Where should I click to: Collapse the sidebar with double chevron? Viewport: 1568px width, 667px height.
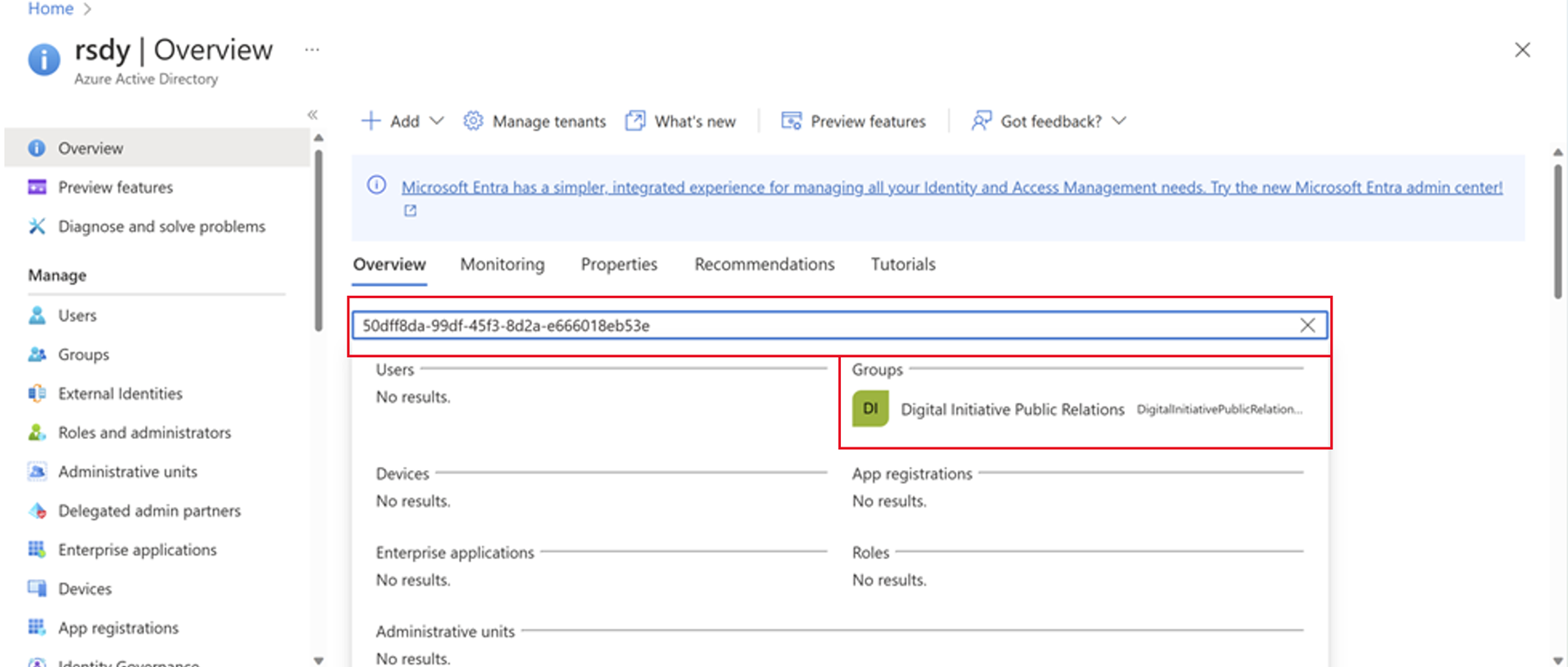tap(312, 115)
